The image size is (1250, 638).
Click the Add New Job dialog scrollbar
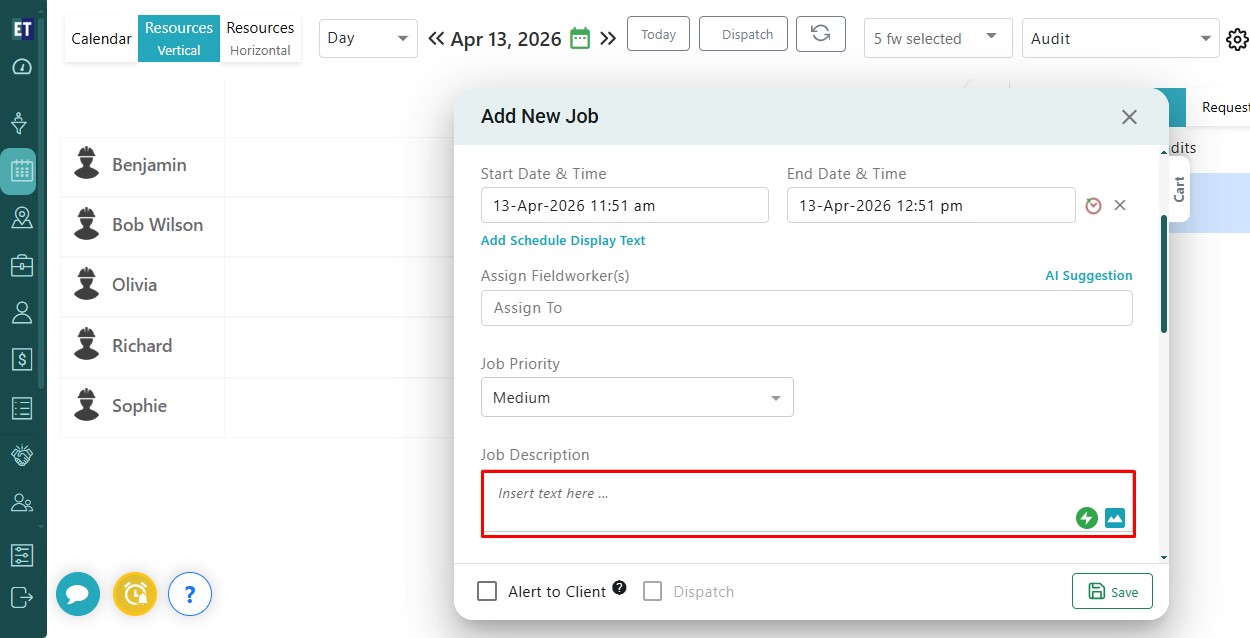point(1163,273)
